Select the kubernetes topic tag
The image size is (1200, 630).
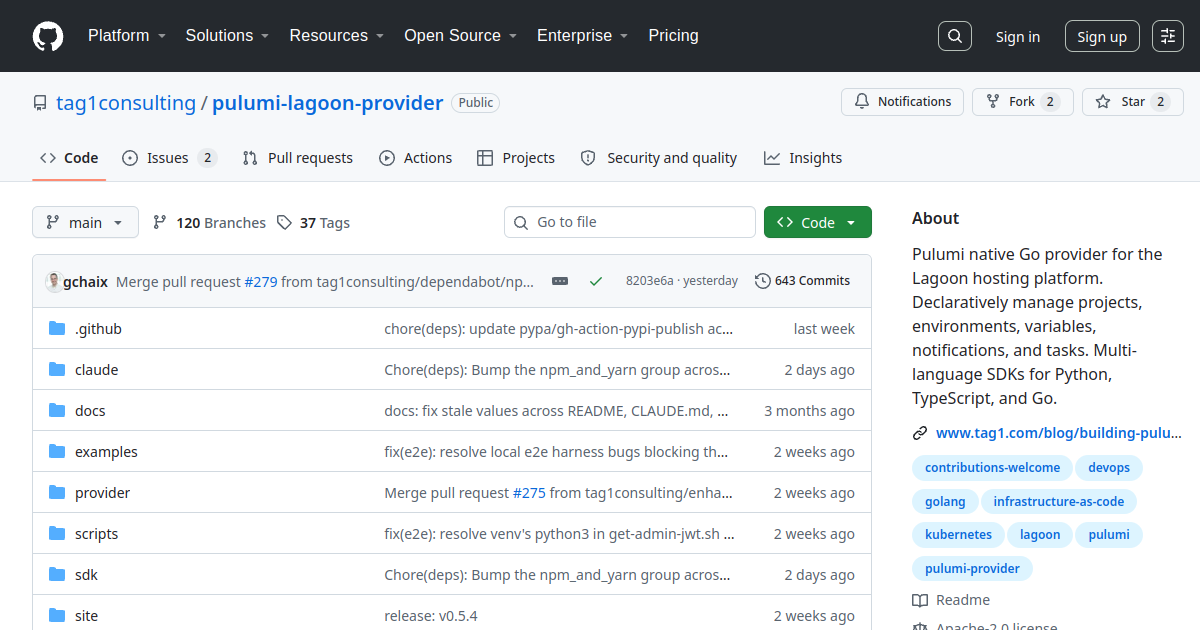[958, 535]
